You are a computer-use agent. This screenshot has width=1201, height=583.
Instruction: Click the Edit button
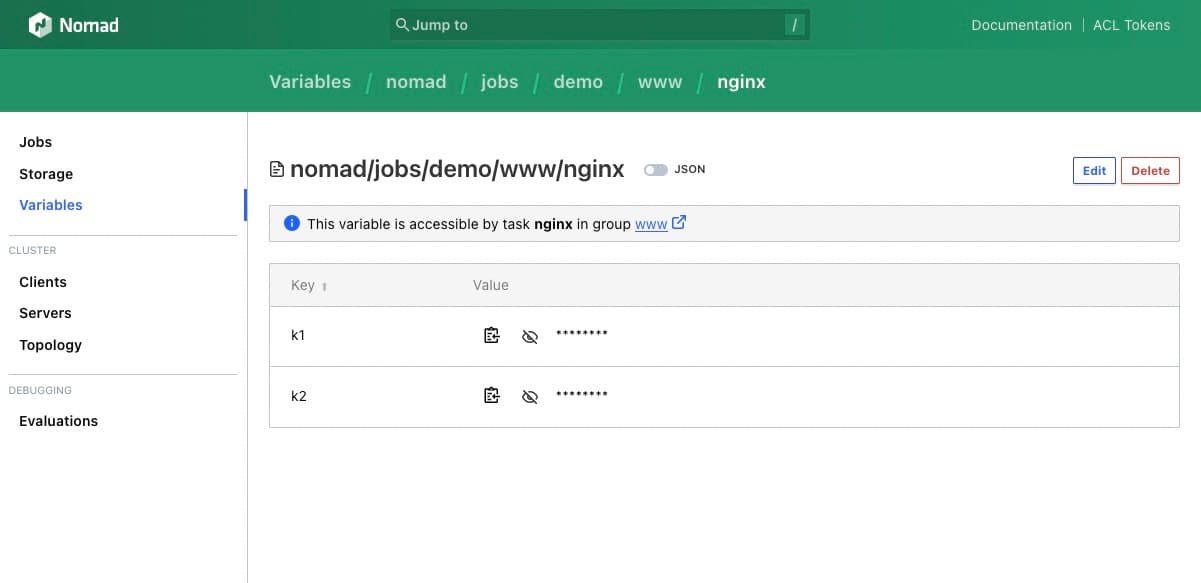pyautogui.click(x=1094, y=171)
